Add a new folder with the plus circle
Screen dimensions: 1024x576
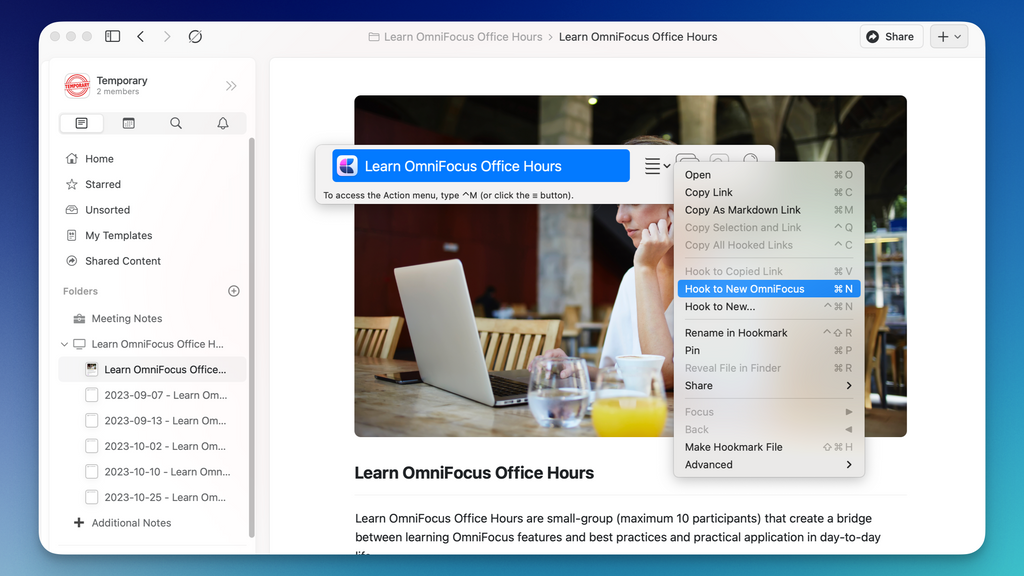coord(234,291)
